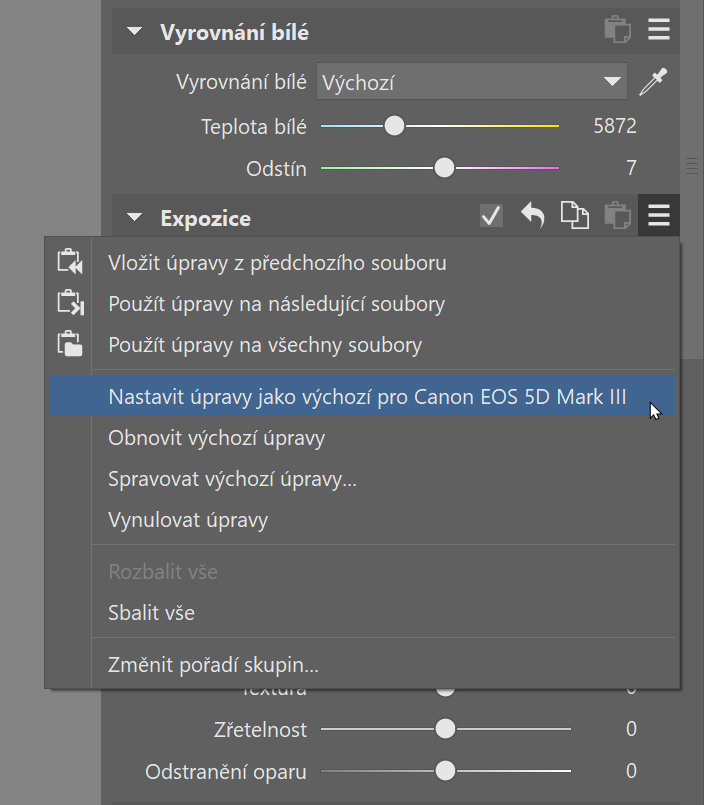Open the Vyrovnání bílé Výchozí dropdown

click(x=471, y=82)
